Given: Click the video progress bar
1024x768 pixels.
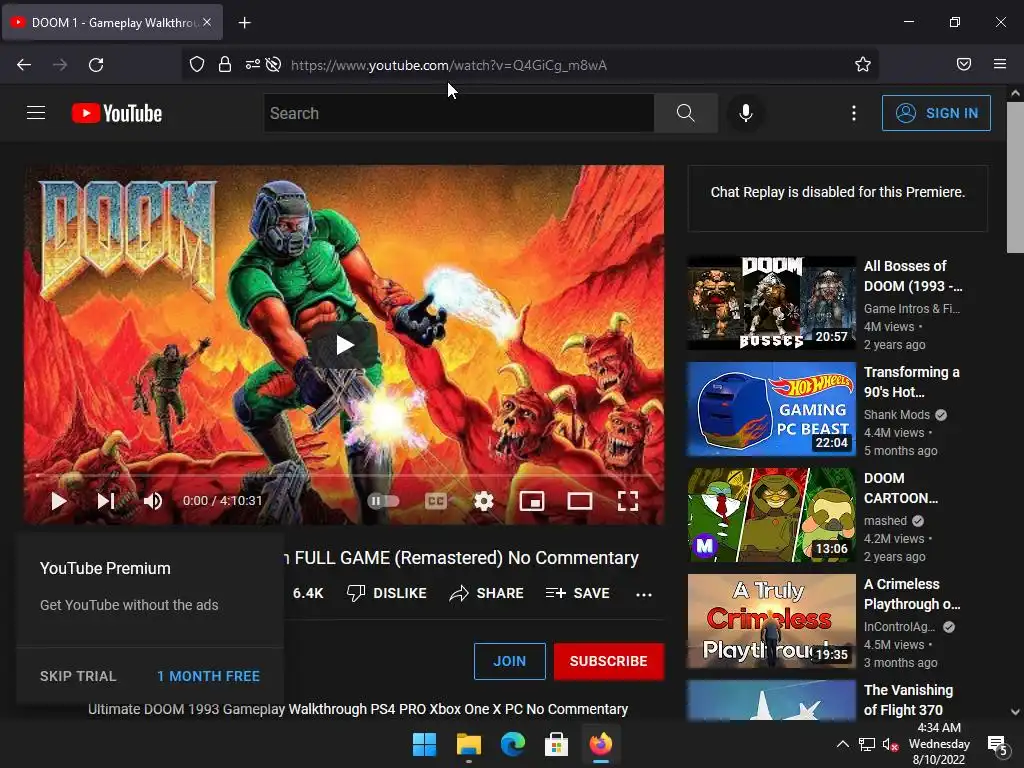Looking at the screenshot, I should click(344, 476).
